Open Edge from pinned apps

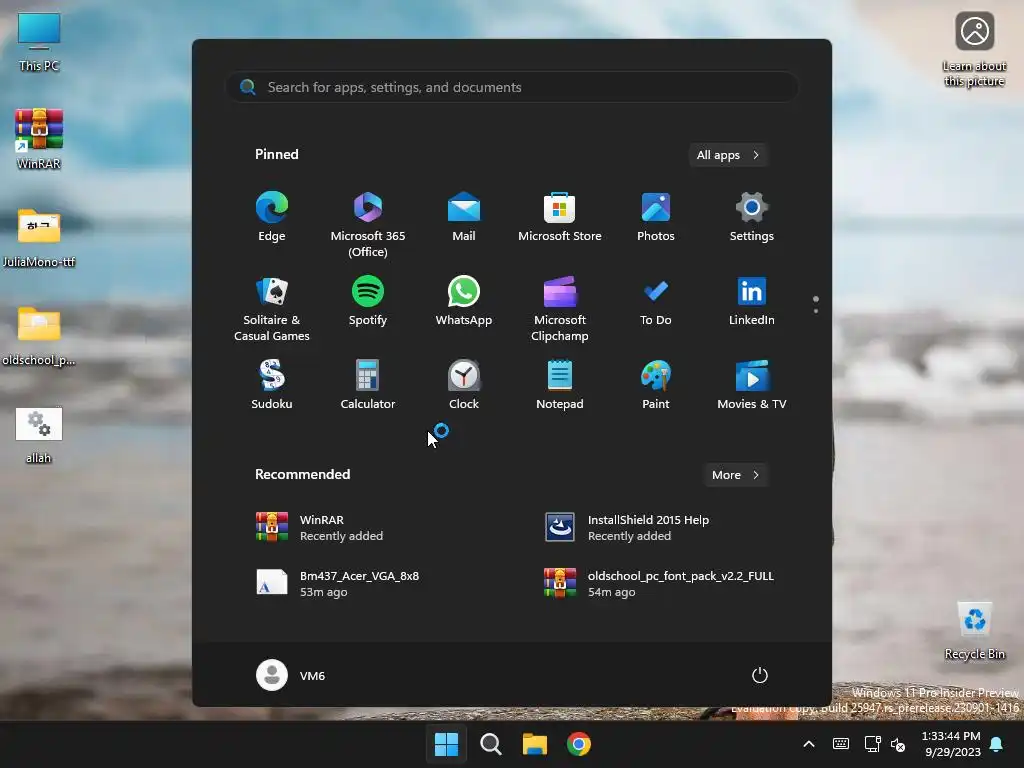click(272, 217)
